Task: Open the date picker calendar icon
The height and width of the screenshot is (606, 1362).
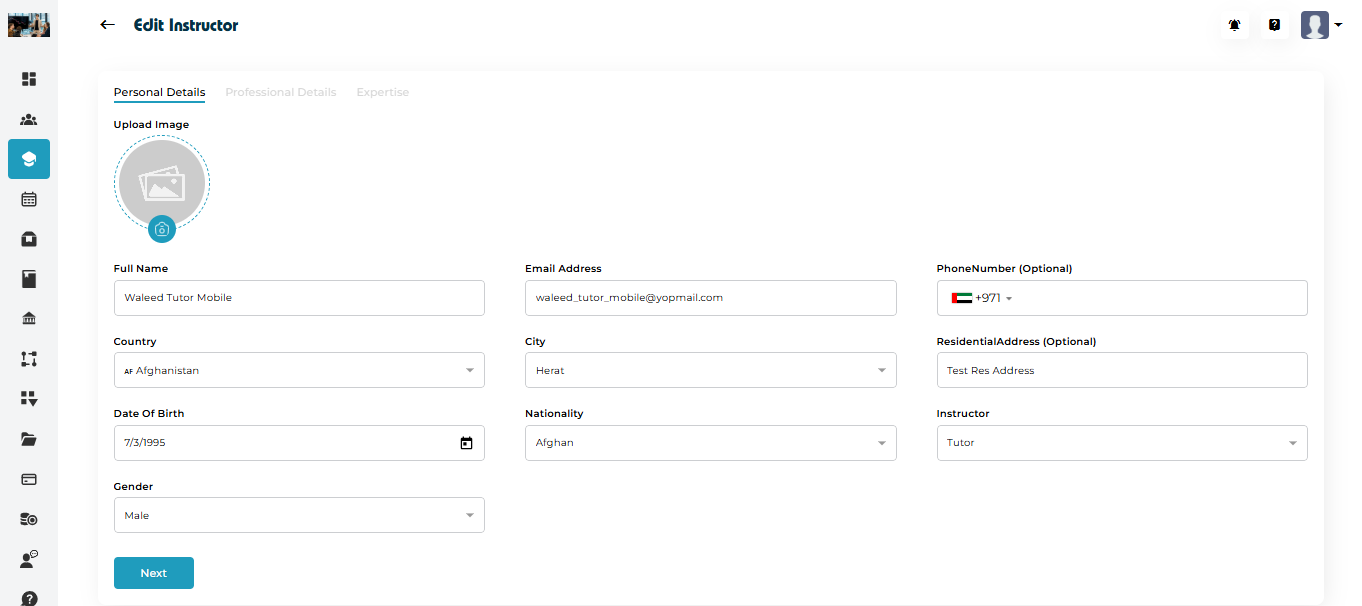Action: (x=466, y=443)
